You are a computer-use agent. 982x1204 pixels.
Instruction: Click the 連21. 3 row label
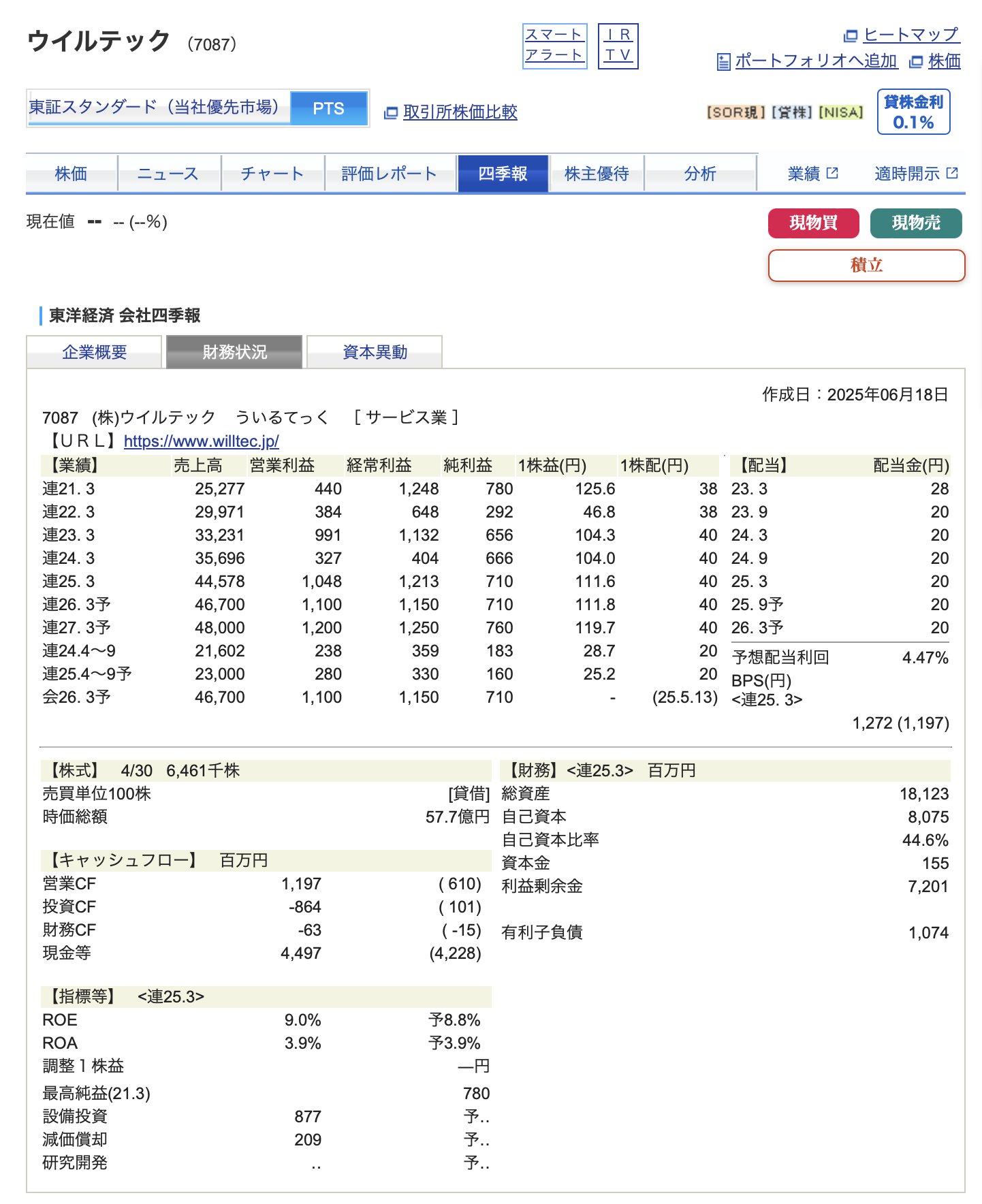[x=69, y=489]
